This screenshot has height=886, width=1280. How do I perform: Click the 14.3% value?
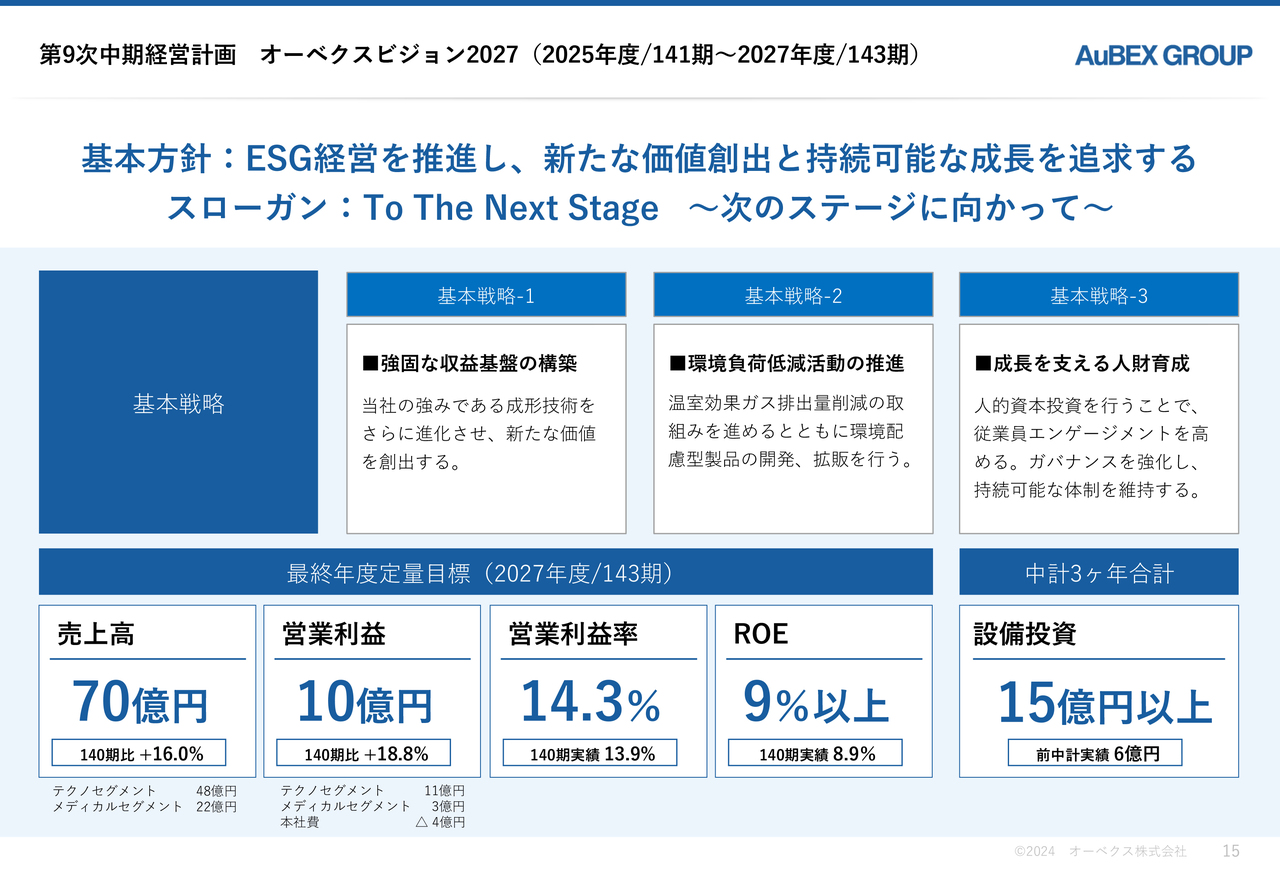click(590, 702)
